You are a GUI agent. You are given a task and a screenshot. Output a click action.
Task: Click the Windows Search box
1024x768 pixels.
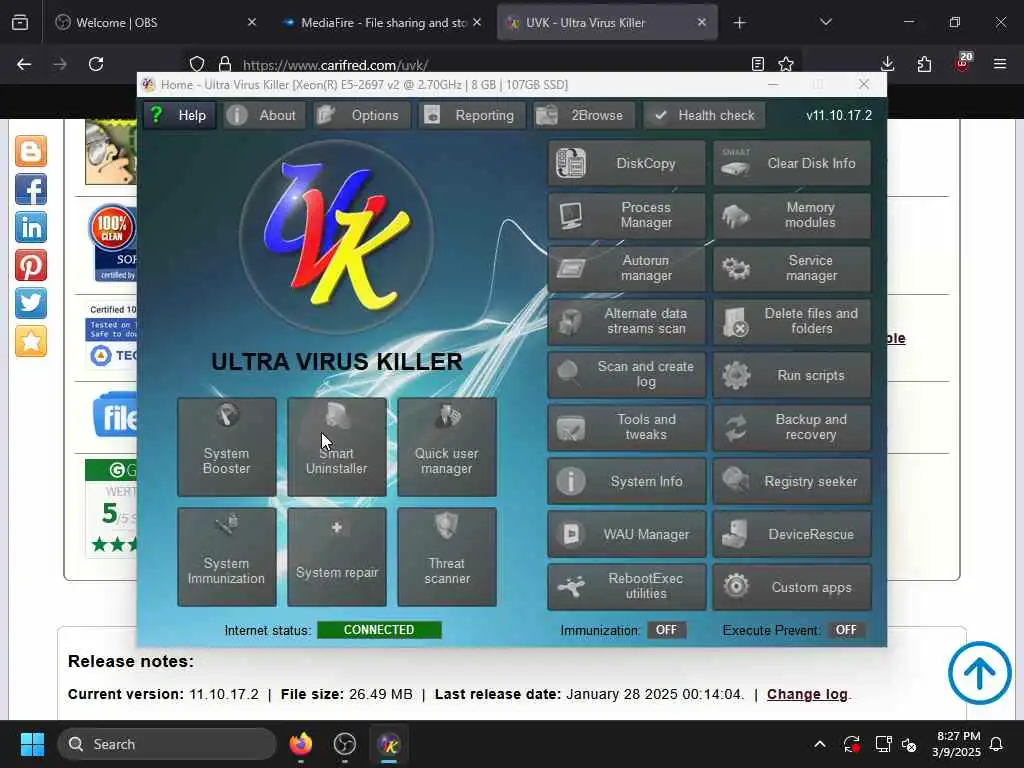pos(167,744)
